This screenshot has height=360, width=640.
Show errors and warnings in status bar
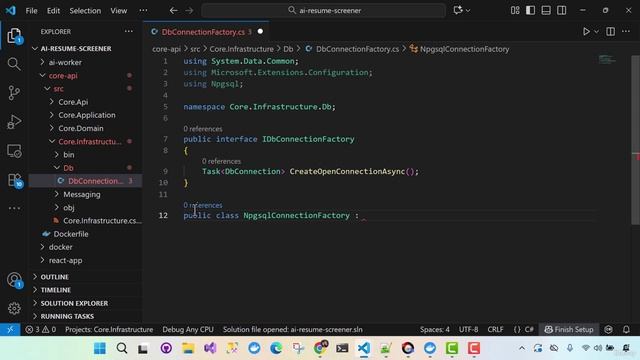tap(41, 329)
